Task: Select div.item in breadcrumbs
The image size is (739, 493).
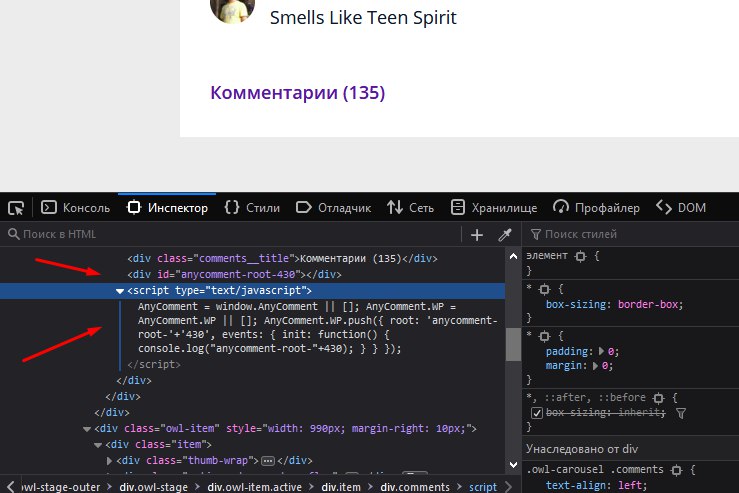Action: point(341,487)
